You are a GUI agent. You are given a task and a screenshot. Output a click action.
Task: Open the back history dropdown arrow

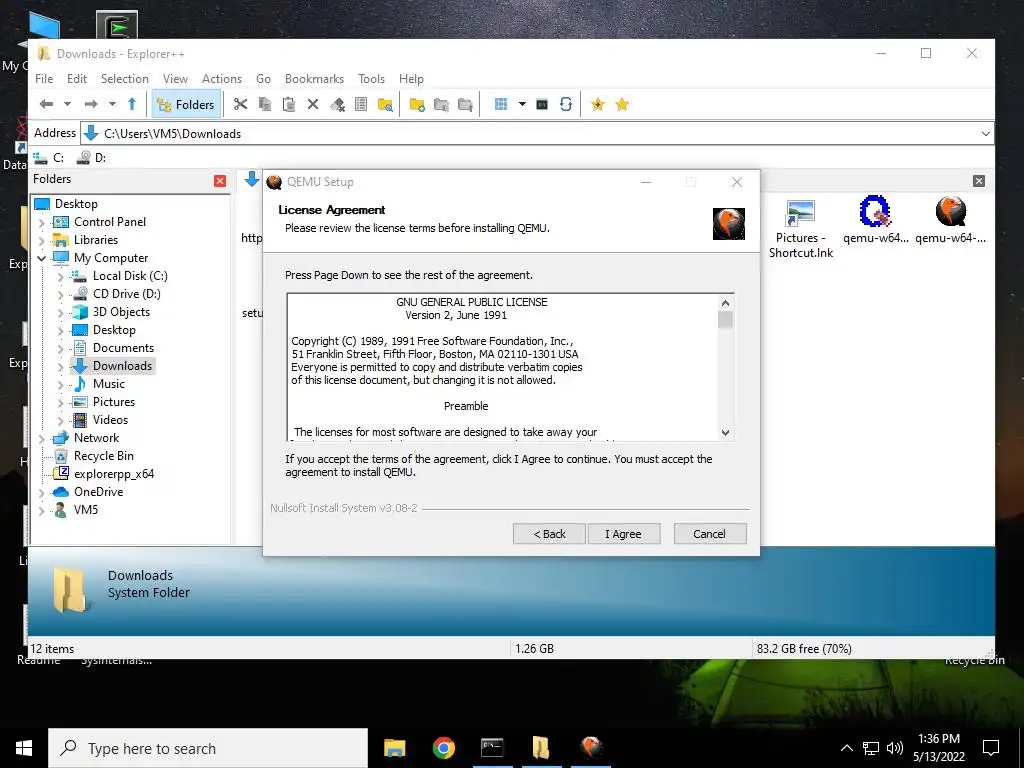point(67,104)
